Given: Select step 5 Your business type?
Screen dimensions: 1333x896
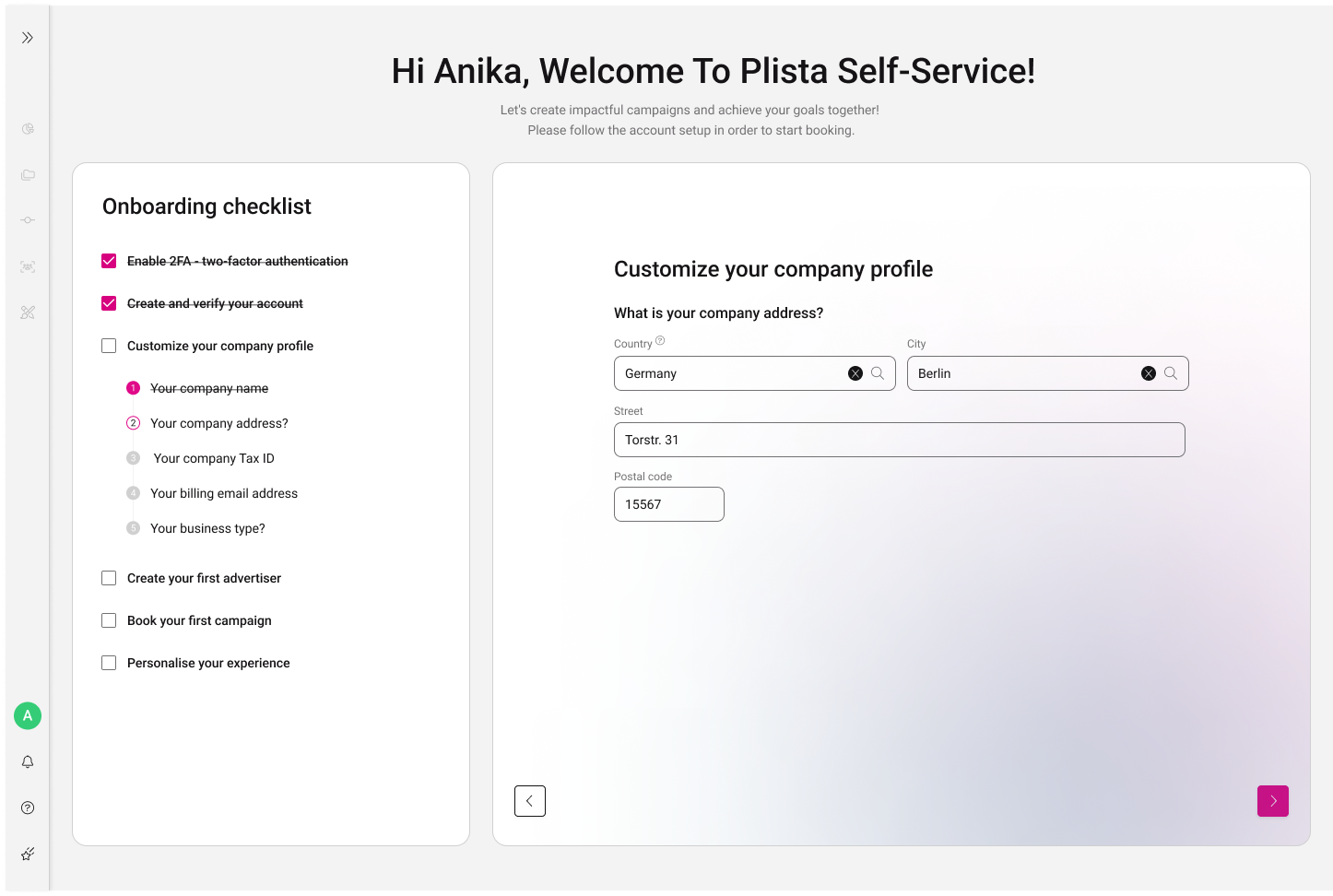Looking at the screenshot, I should pos(195,528).
